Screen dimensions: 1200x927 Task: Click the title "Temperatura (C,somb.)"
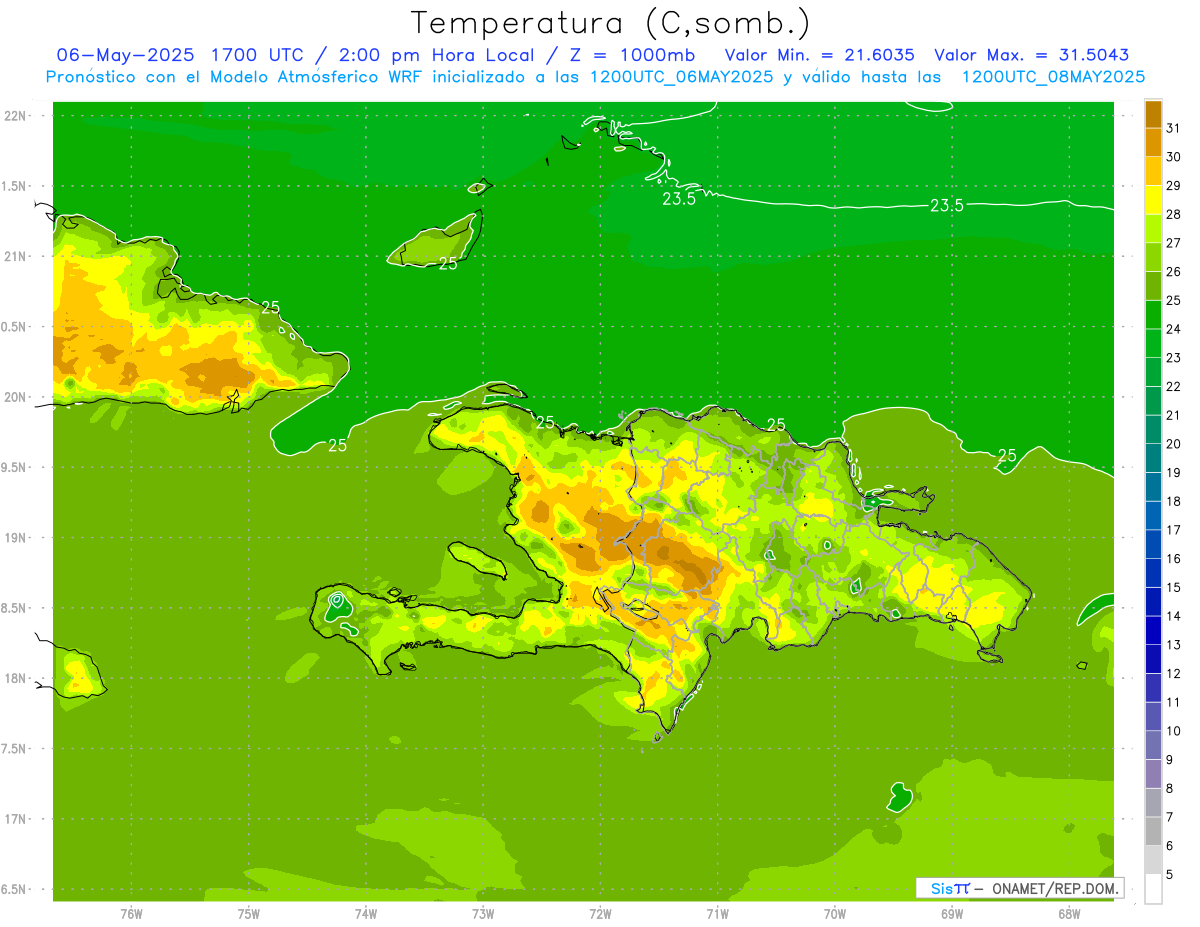(x=611, y=23)
